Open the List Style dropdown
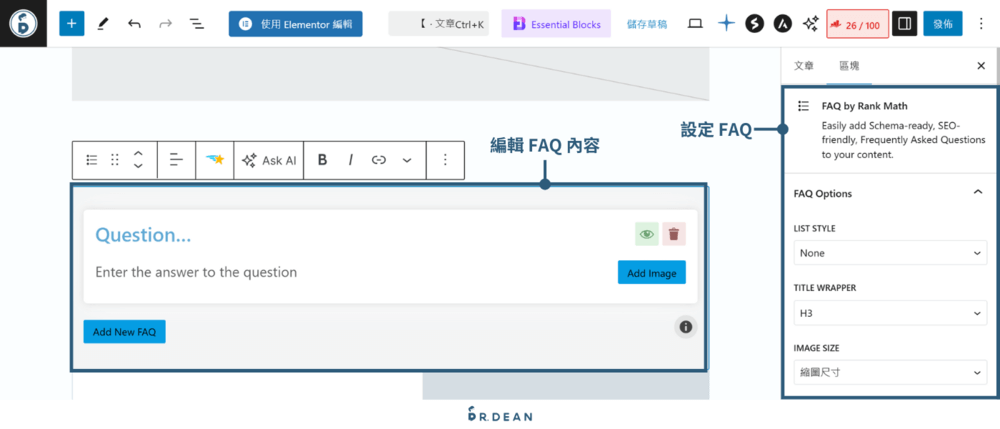Image resolution: width=1000 pixels, height=429 pixels. click(x=890, y=253)
